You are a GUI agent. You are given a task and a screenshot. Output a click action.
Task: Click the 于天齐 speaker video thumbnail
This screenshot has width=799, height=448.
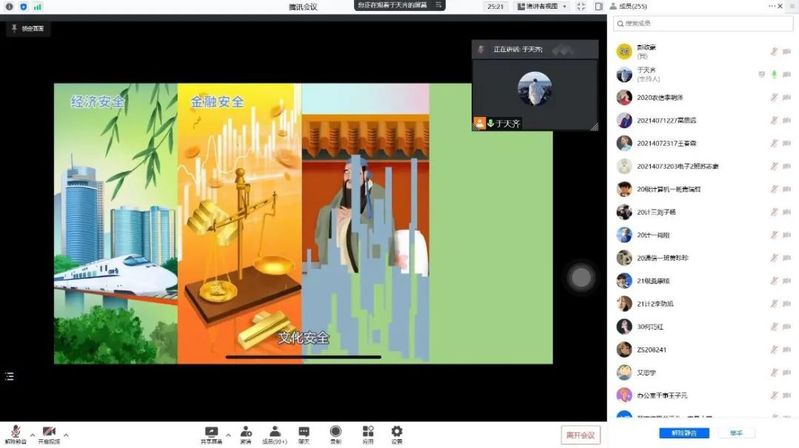[534, 89]
